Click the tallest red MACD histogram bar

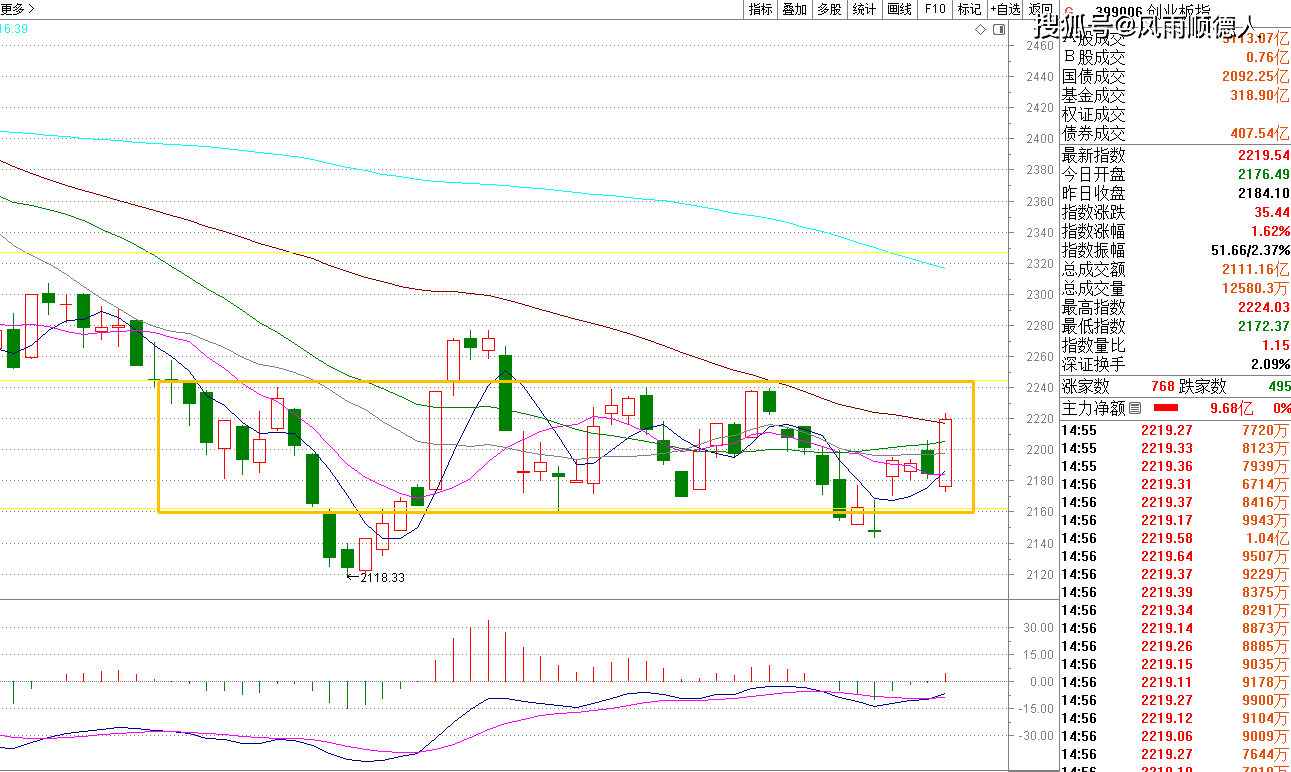pyautogui.click(x=488, y=650)
